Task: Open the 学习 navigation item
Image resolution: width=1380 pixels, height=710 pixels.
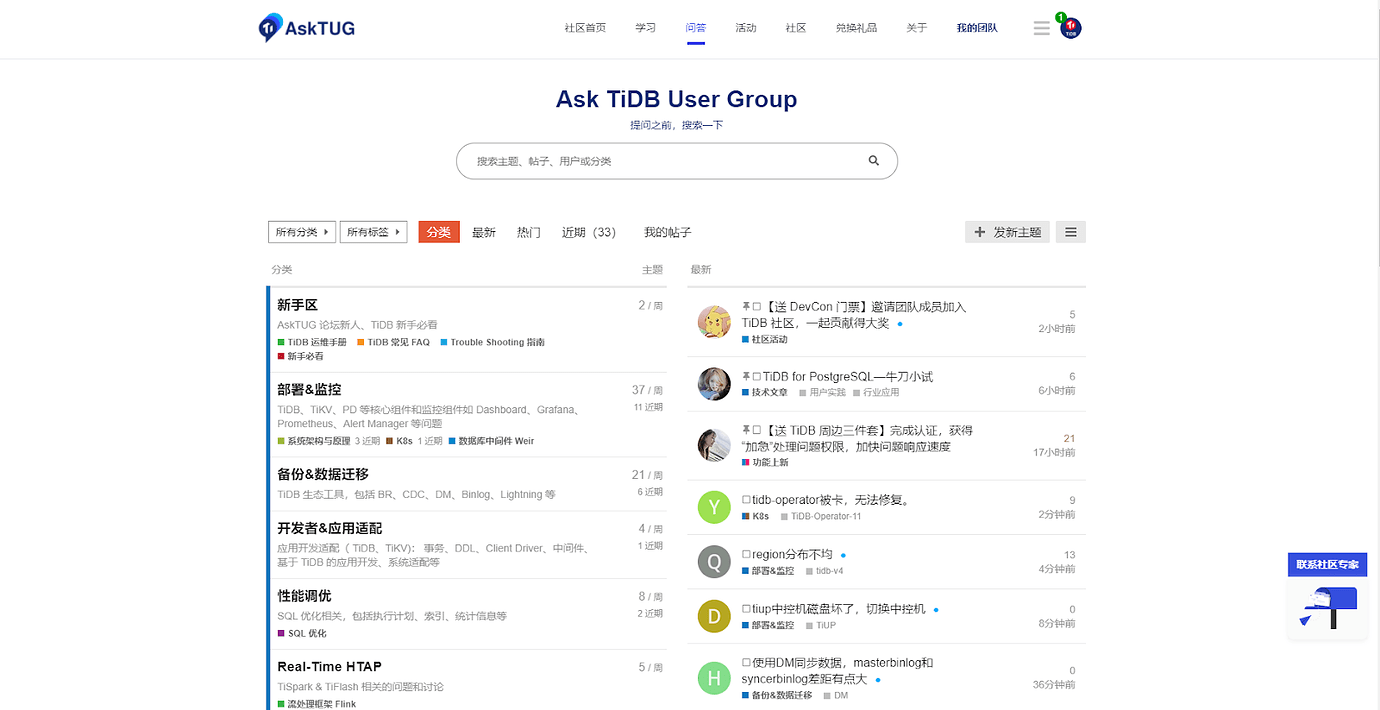Action: [646, 28]
